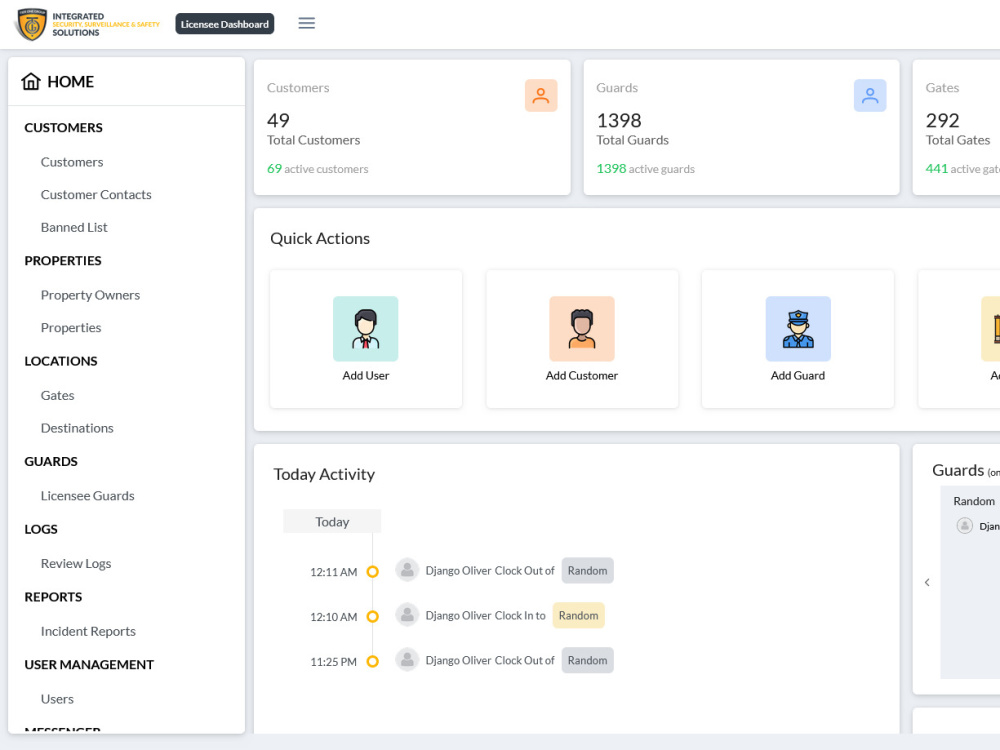This screenshot has height=750, width=1000.
Task: Click the Add Customer avatar icon
Action: coord(582,328)
